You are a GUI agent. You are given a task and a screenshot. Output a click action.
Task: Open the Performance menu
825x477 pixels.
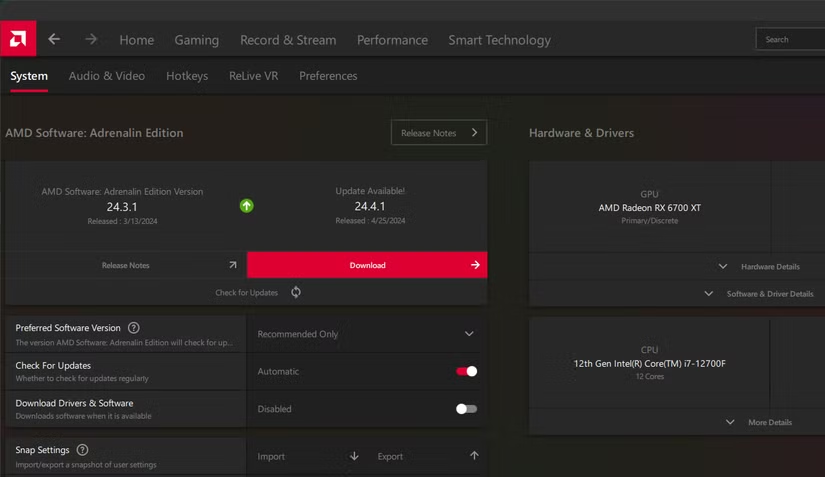coord(392,40)
